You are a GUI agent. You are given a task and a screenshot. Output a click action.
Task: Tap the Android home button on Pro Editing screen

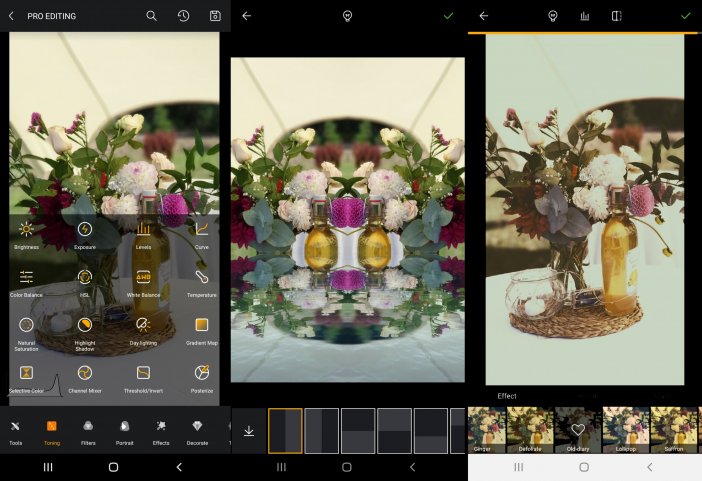coord(113,467)
